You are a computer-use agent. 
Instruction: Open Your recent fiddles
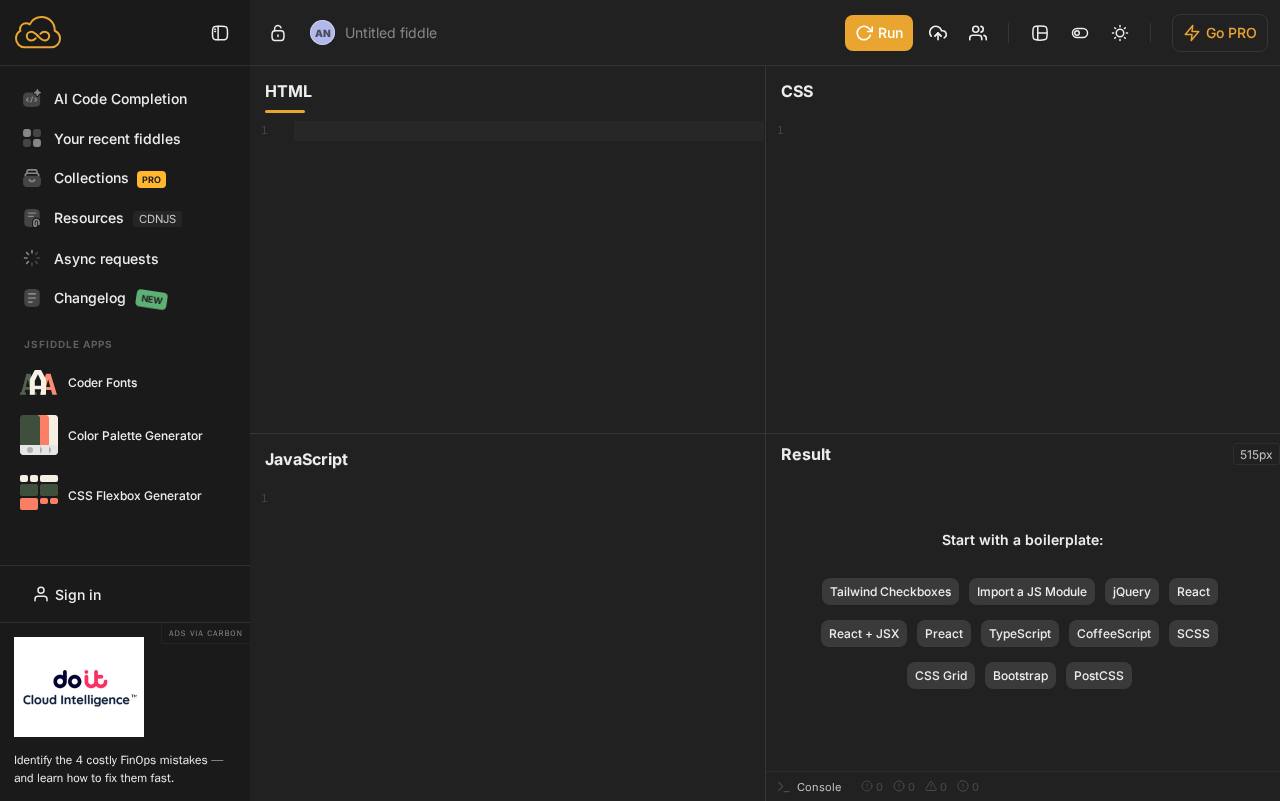pyautogui.click(x=117, y=139)
